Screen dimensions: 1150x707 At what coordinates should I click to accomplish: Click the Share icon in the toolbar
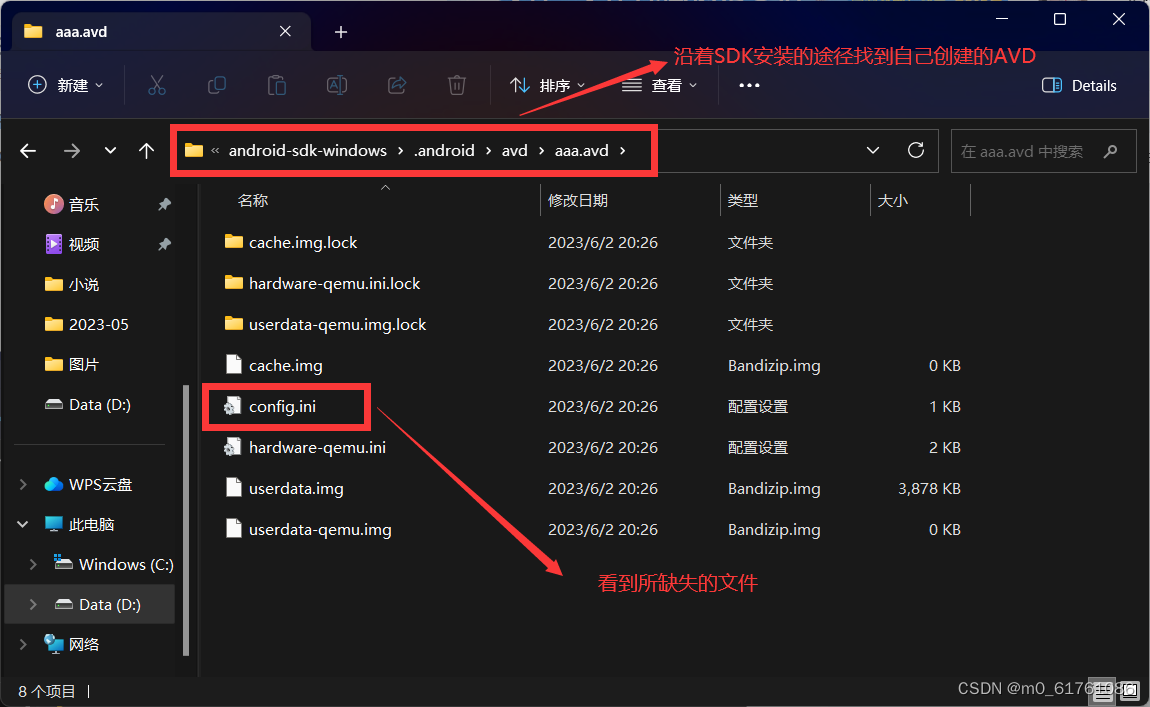click(397, 85)
